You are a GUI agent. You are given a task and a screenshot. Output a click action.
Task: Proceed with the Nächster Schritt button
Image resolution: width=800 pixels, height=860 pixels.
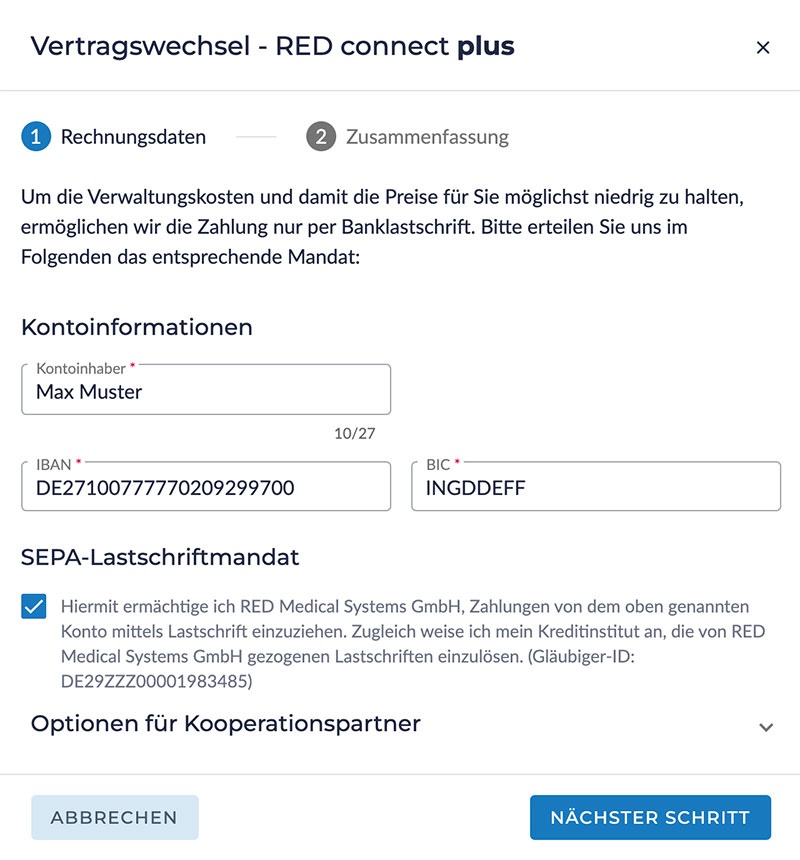[x=650, y=817]
